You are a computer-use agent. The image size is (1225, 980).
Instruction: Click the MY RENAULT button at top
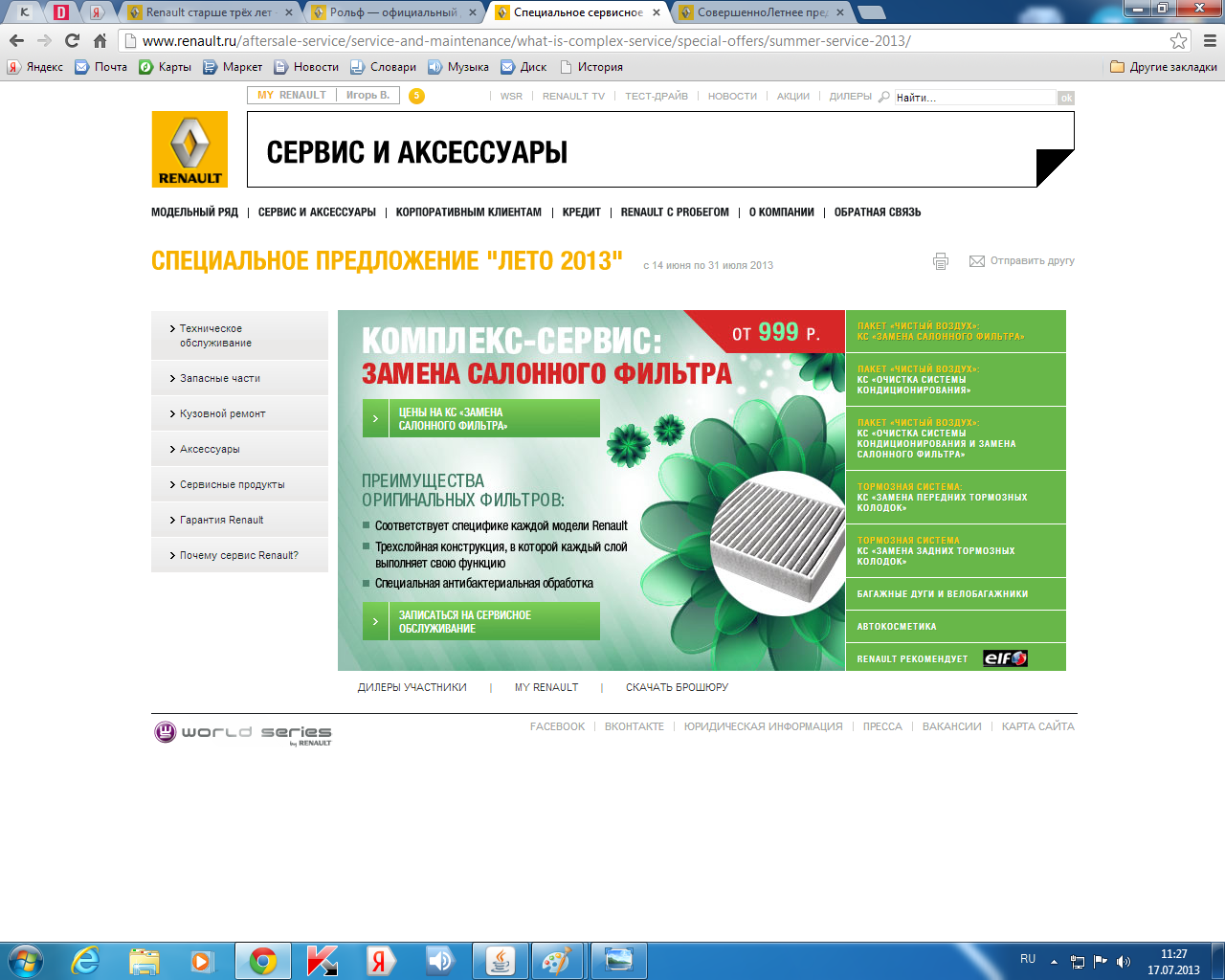(x=292, y=96)
